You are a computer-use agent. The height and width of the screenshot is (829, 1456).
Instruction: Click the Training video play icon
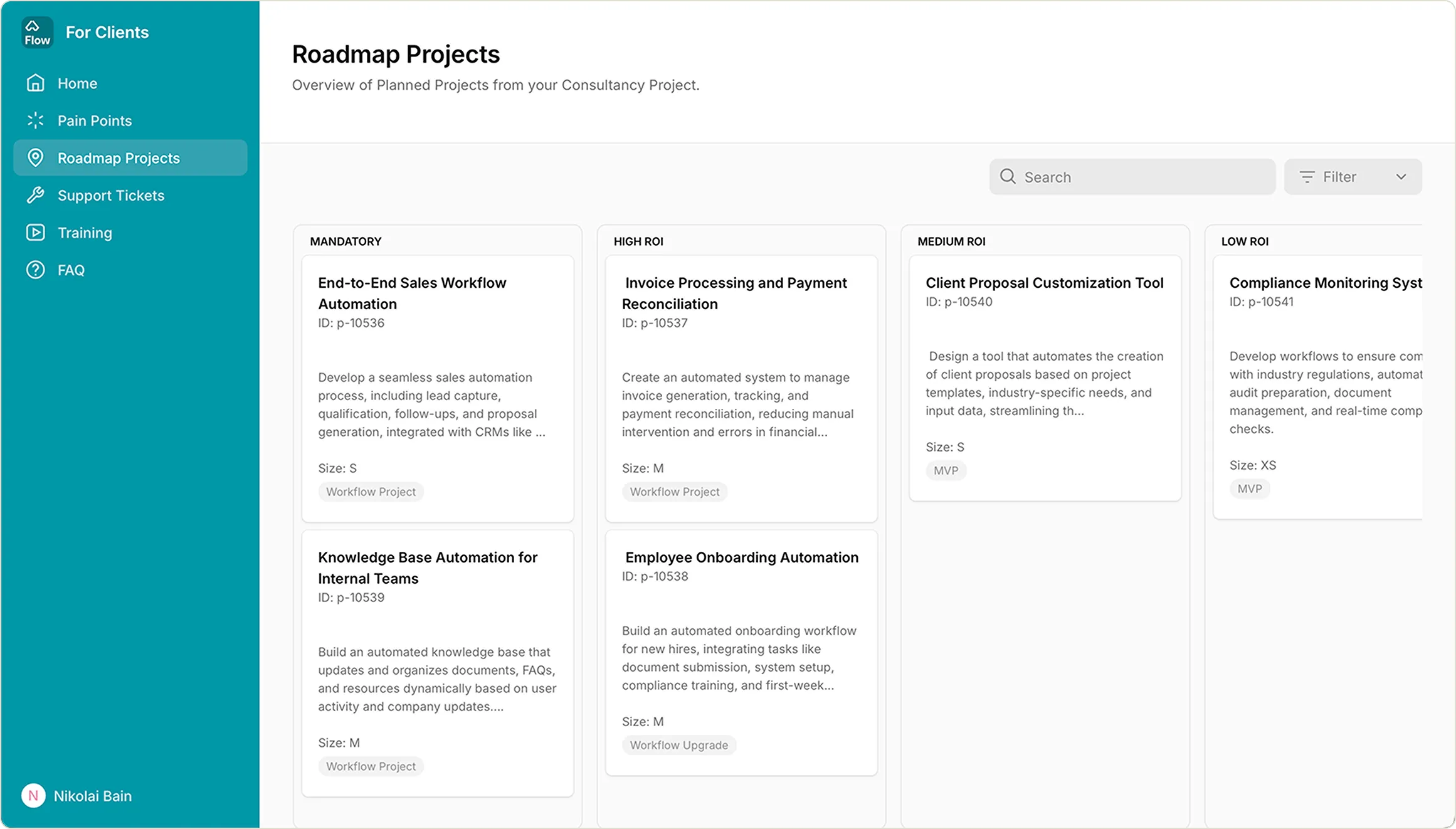pyautogui.click(x=35, y=233)
